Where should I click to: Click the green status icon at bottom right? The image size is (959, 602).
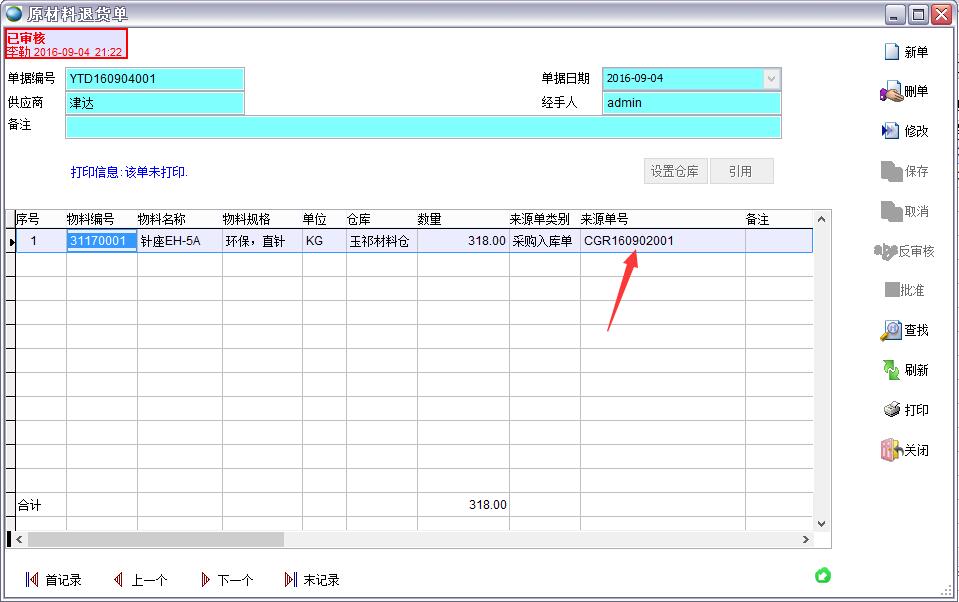822,575
